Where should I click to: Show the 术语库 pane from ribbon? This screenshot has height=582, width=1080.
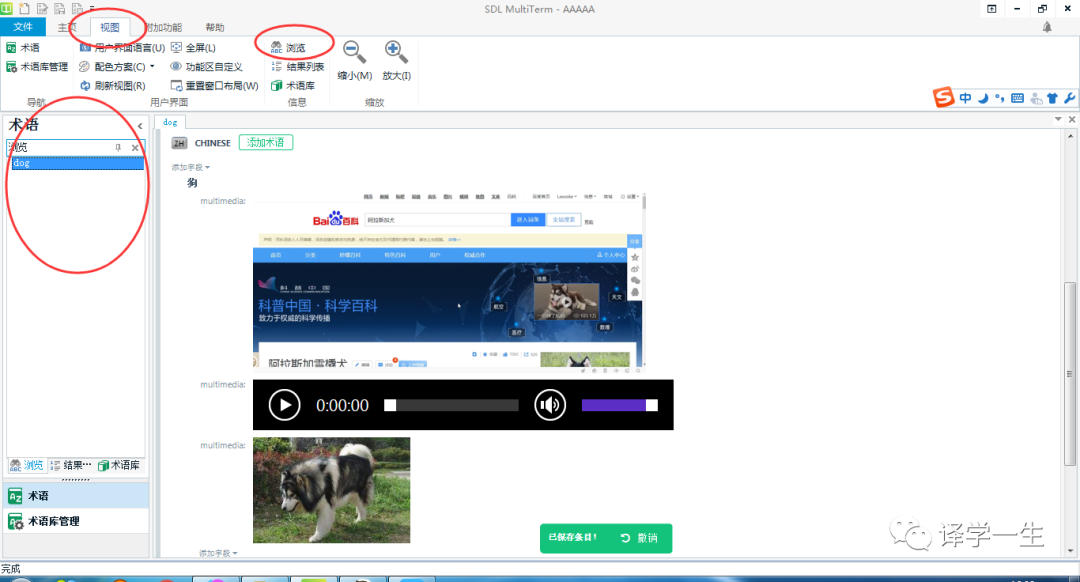pyautogui.click(x=293, y=85)
